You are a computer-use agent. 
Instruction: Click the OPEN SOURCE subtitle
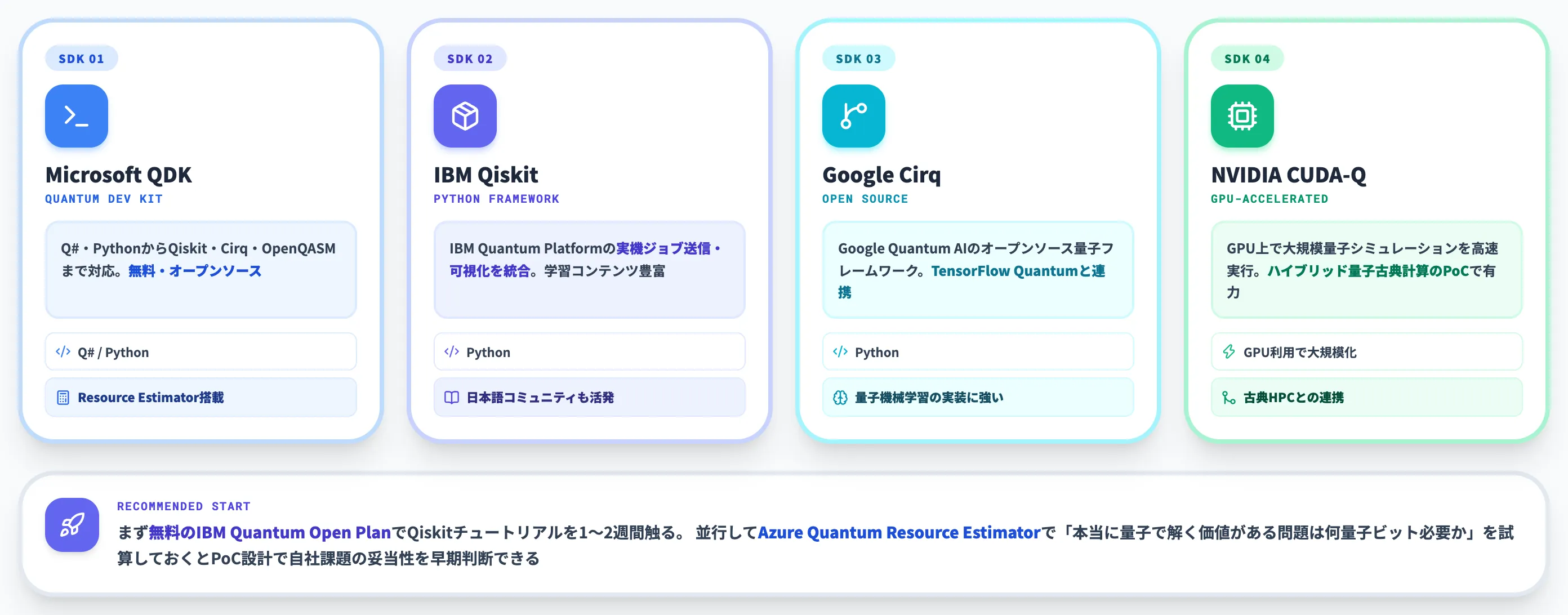click(x=865, y=199)
